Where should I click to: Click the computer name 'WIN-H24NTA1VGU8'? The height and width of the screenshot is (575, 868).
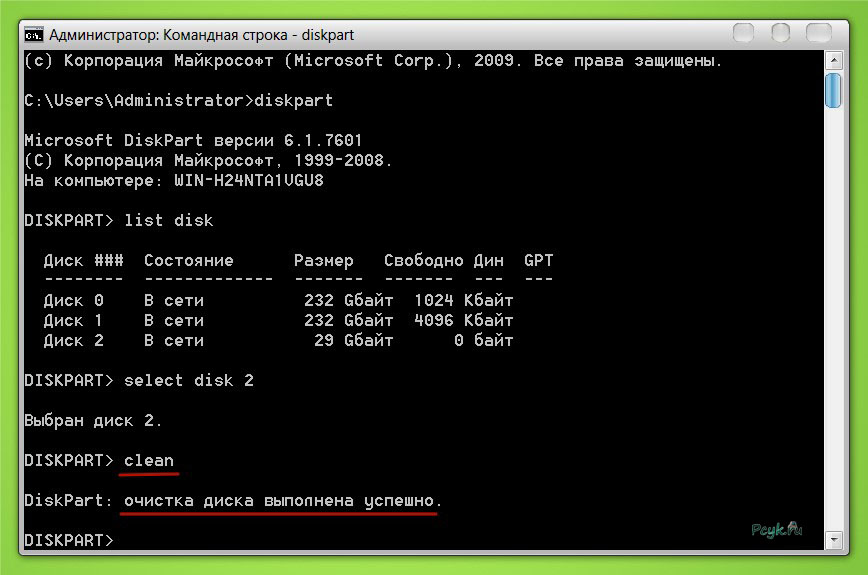click(x=249, y=180)
